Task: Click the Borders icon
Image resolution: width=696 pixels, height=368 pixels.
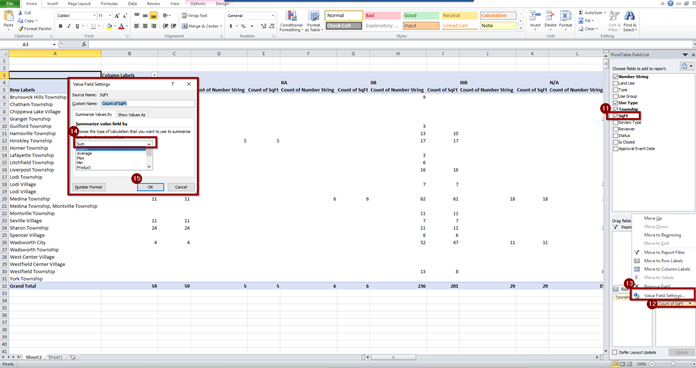Action: (x=93, y=26)
